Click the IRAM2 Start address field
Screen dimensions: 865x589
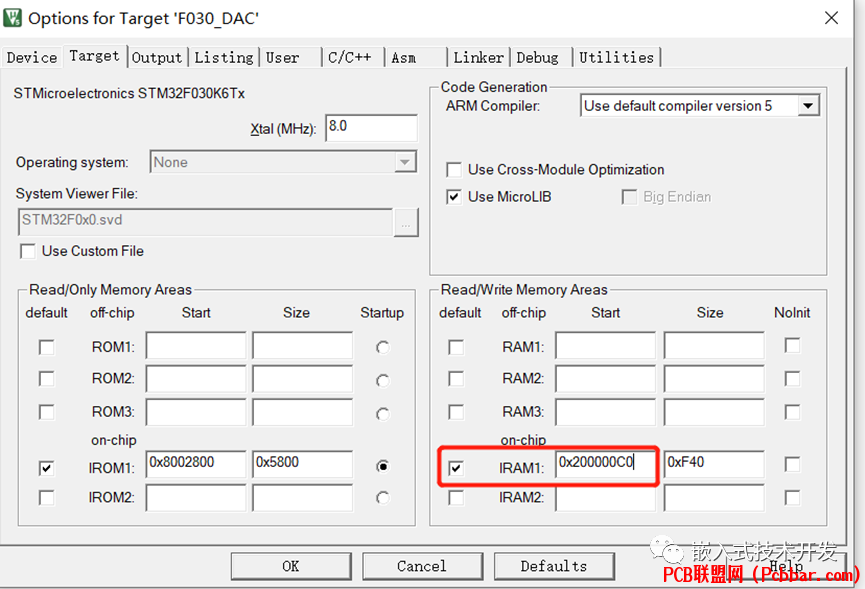pyautogui.click(x=605, y=499)
